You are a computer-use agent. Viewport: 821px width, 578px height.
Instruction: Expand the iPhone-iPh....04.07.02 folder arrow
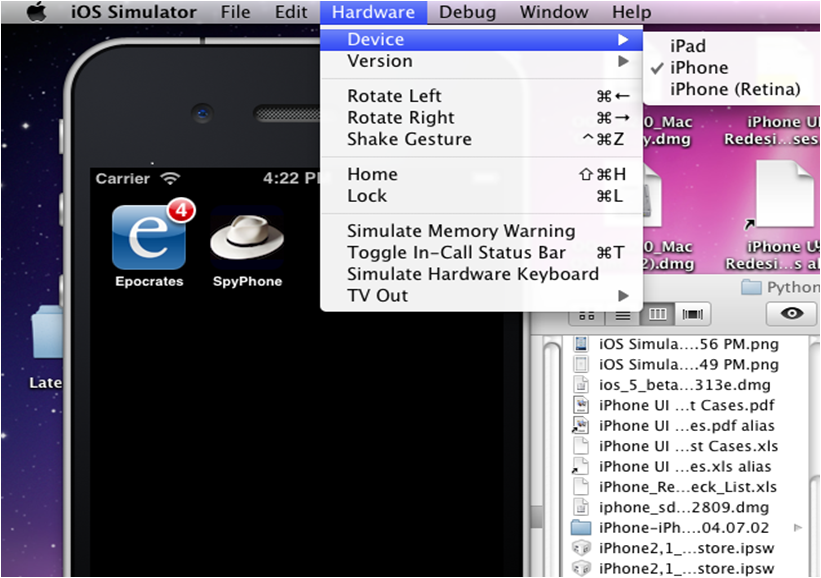click(x=797, y=528)
